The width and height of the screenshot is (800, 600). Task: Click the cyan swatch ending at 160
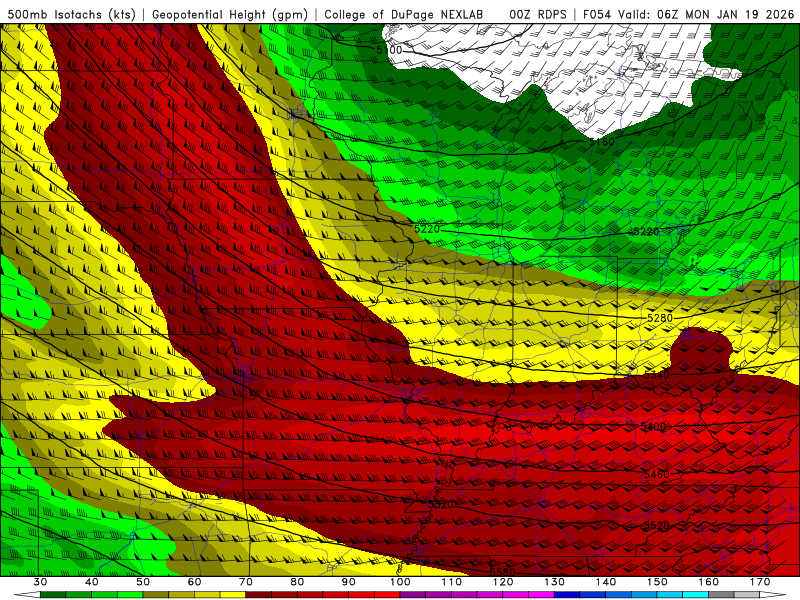tap(696, 595)
